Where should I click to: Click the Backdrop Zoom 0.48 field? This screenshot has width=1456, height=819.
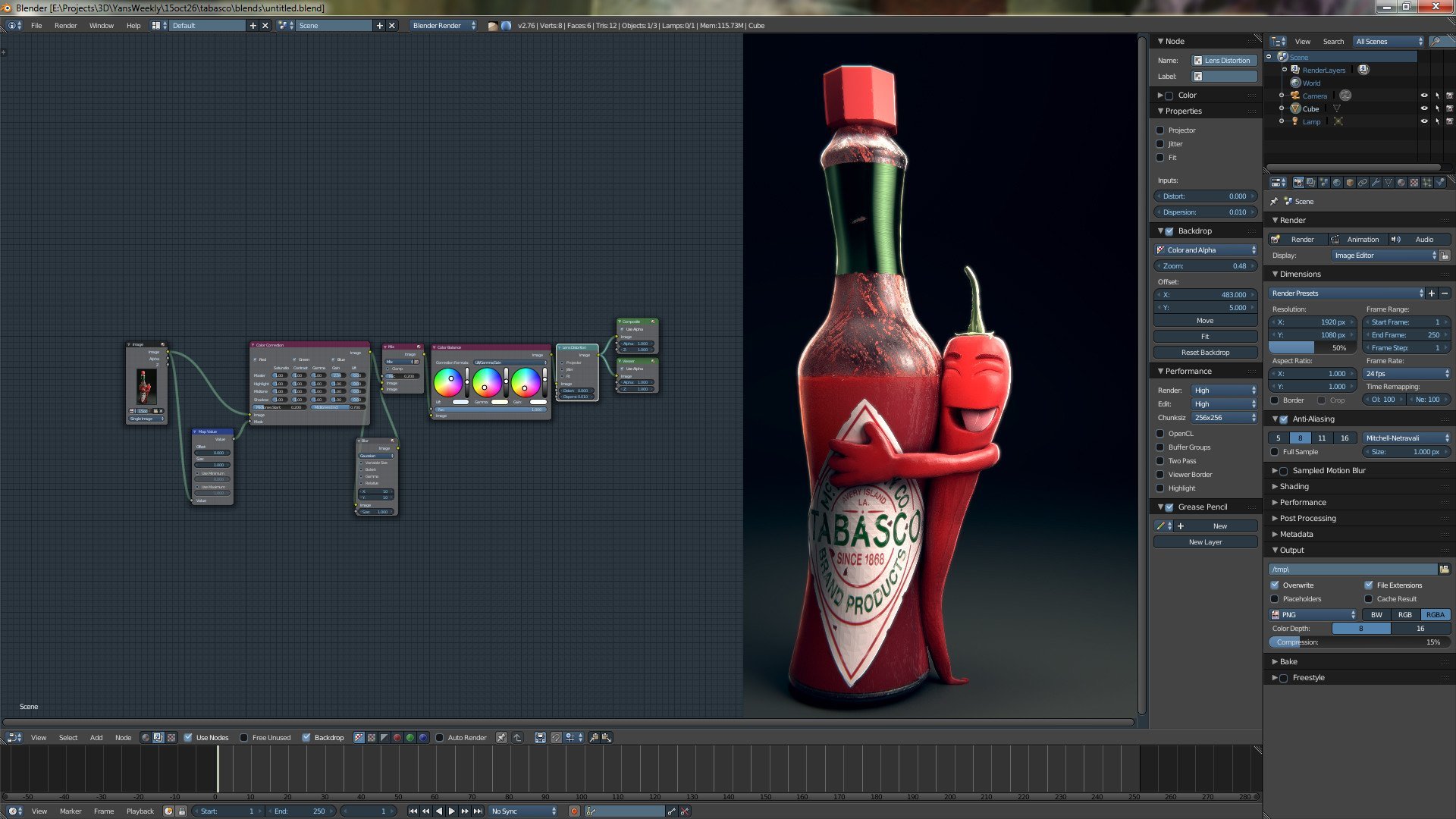pos(1205,266)
